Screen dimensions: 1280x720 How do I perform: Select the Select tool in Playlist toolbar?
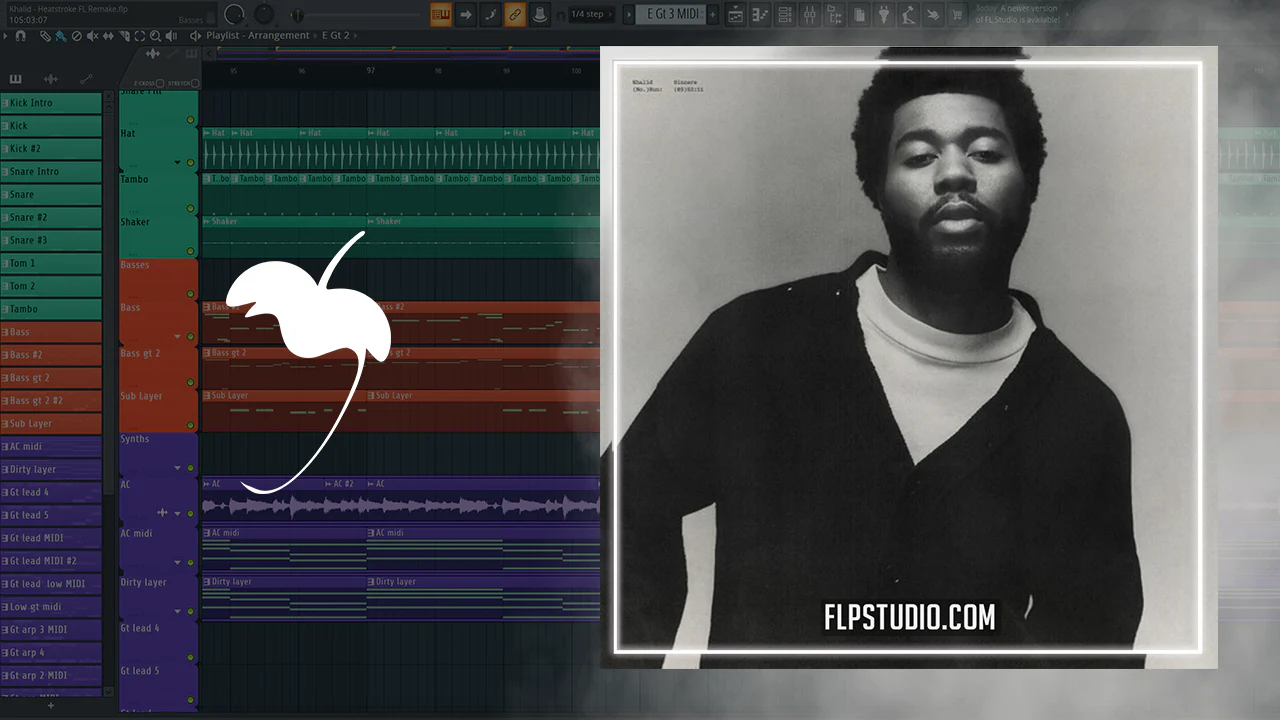140,36
